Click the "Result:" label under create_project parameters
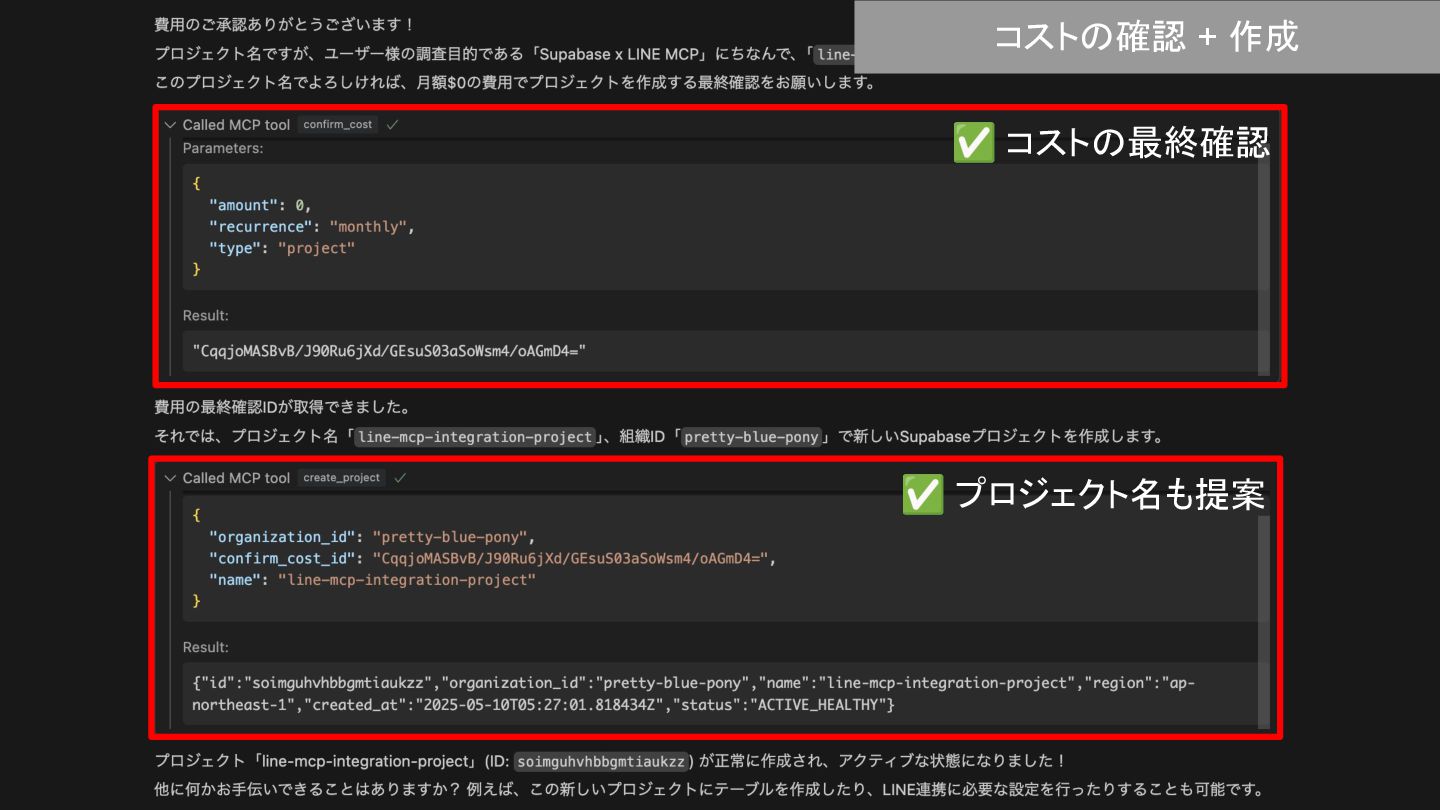1440x810 pixels. pyautogui.click(x=205, y=648)
